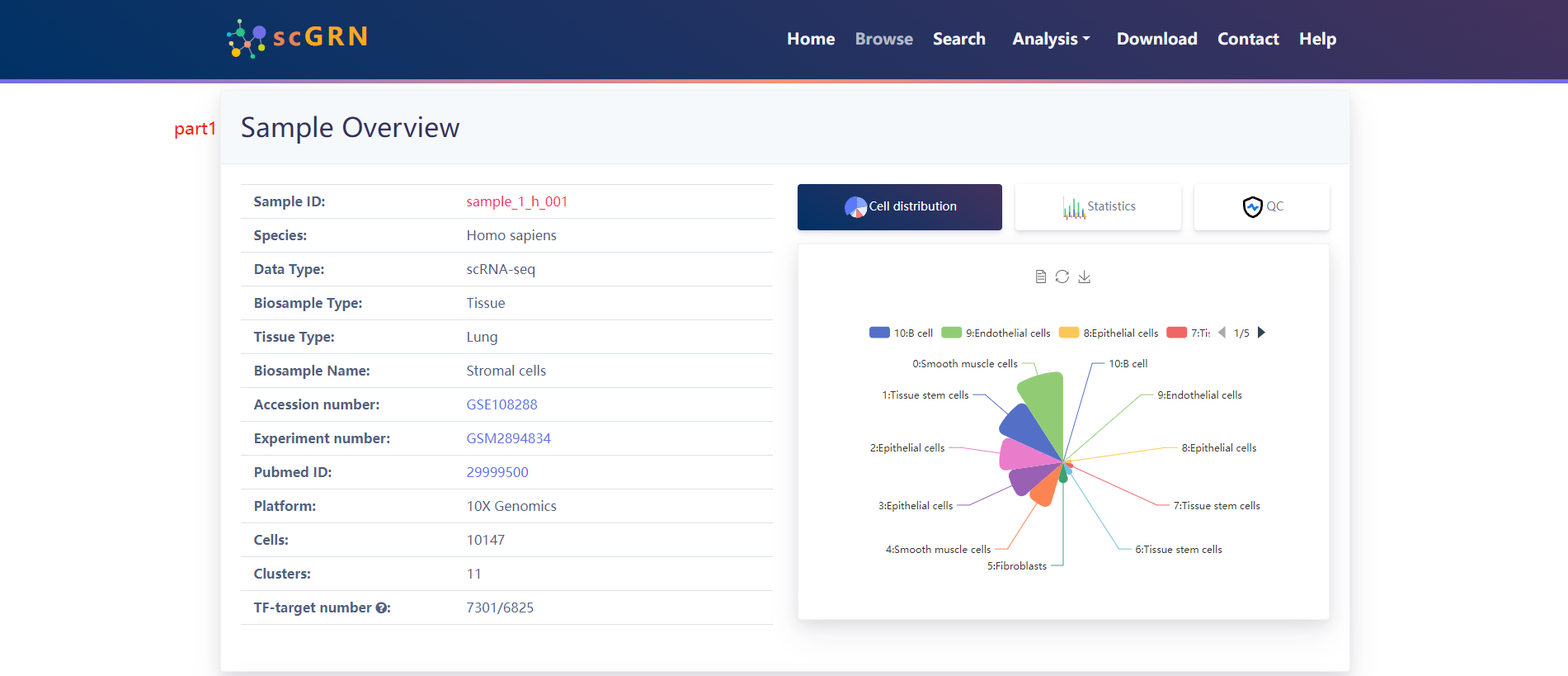Viewport: 1568px width, 676px height.
Task: Switch to Cell distribution tab
Action: (900, 207)
